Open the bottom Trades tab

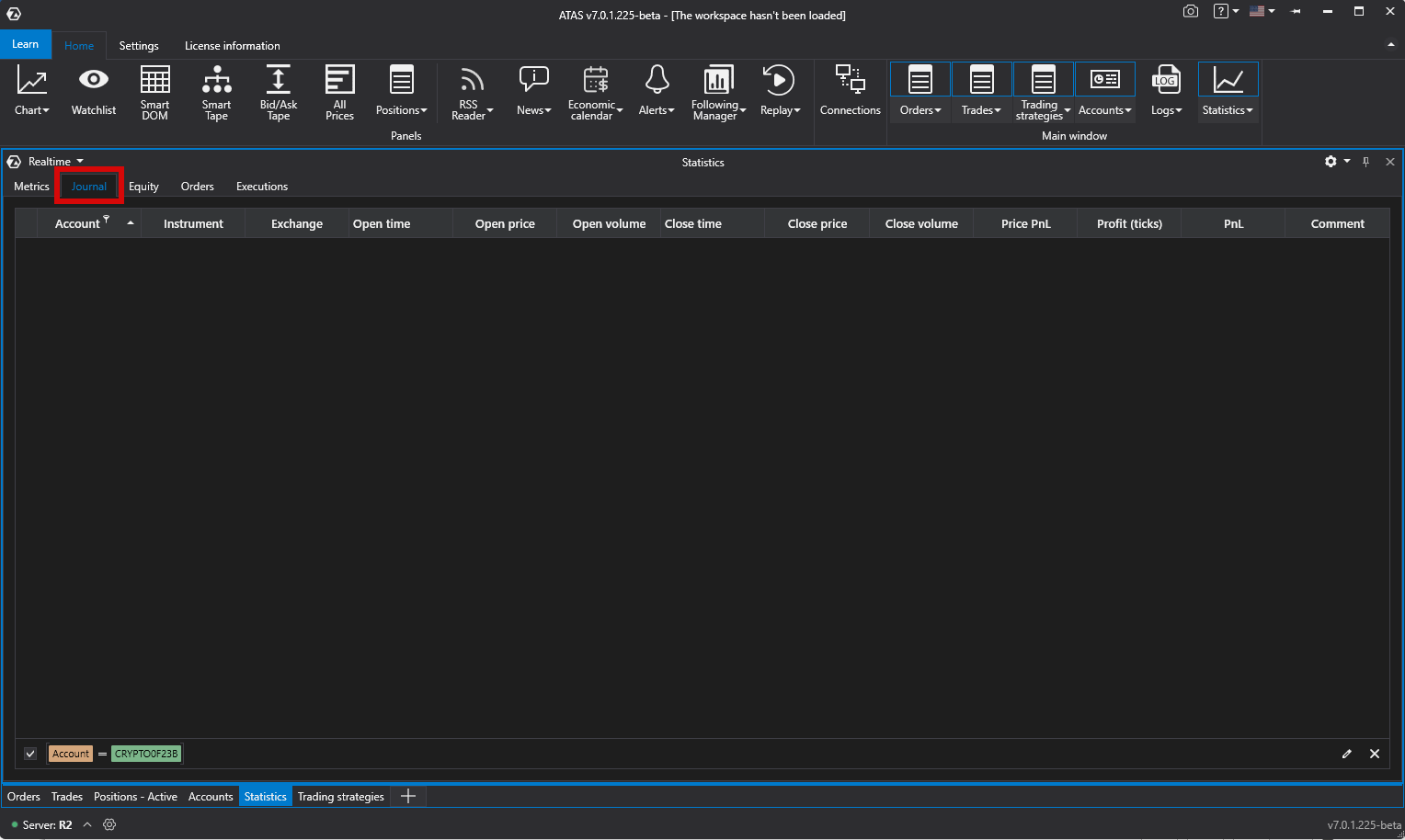coord(67,797)
